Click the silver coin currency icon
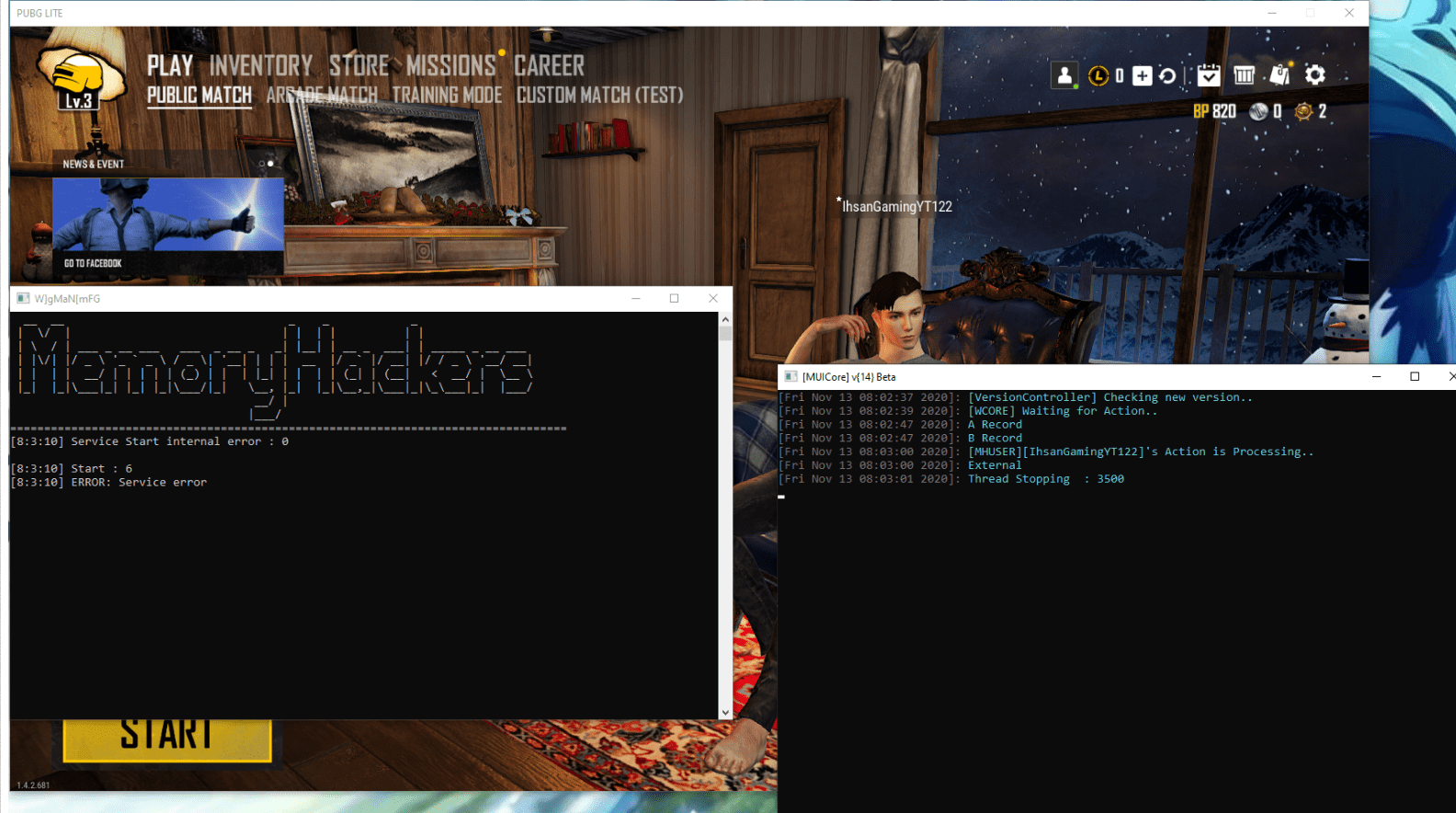 pyautogui.click(x=1258, y=111)
